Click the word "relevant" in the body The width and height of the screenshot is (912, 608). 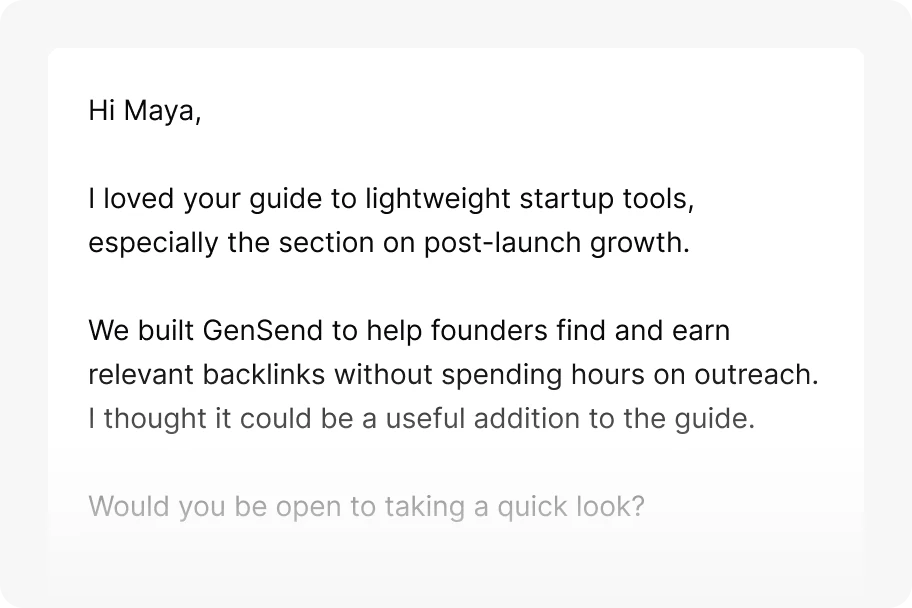tap(141, 374)
